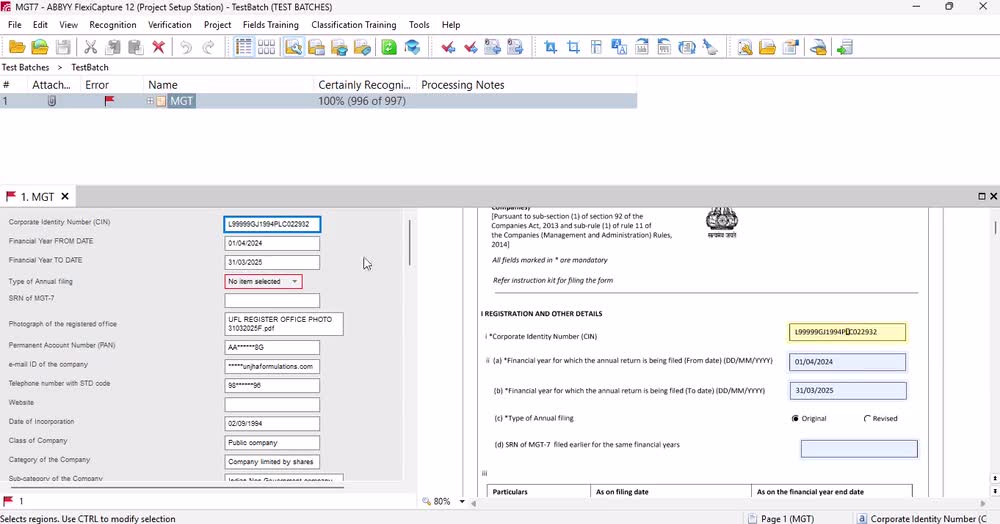Screen dimensions: 1000x524
Task: Open the View menu
Action: click(68, 25)
